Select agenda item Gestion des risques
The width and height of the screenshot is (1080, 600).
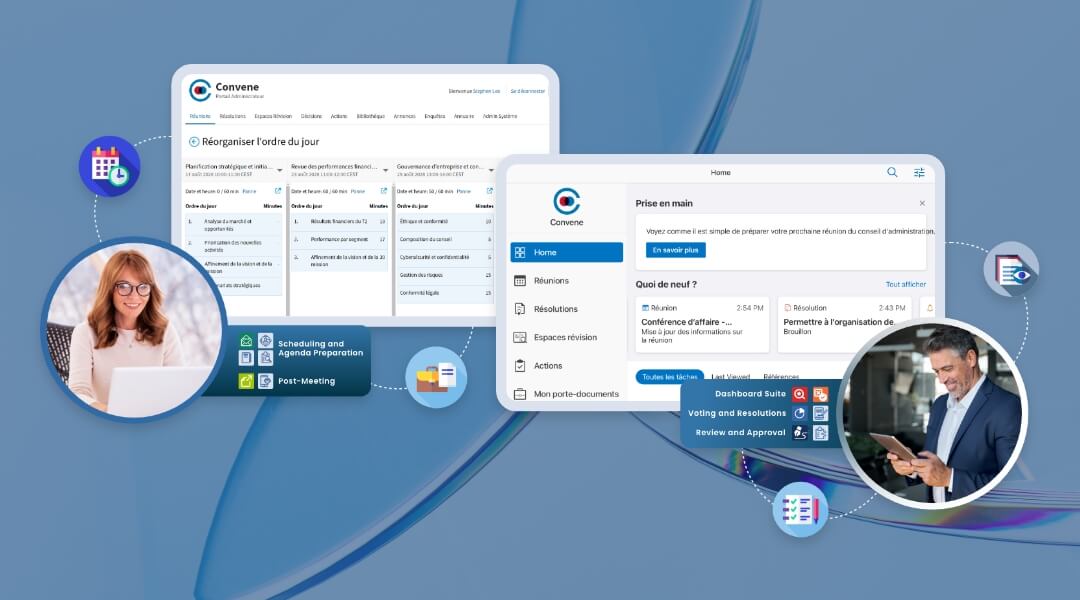point(445,275)
